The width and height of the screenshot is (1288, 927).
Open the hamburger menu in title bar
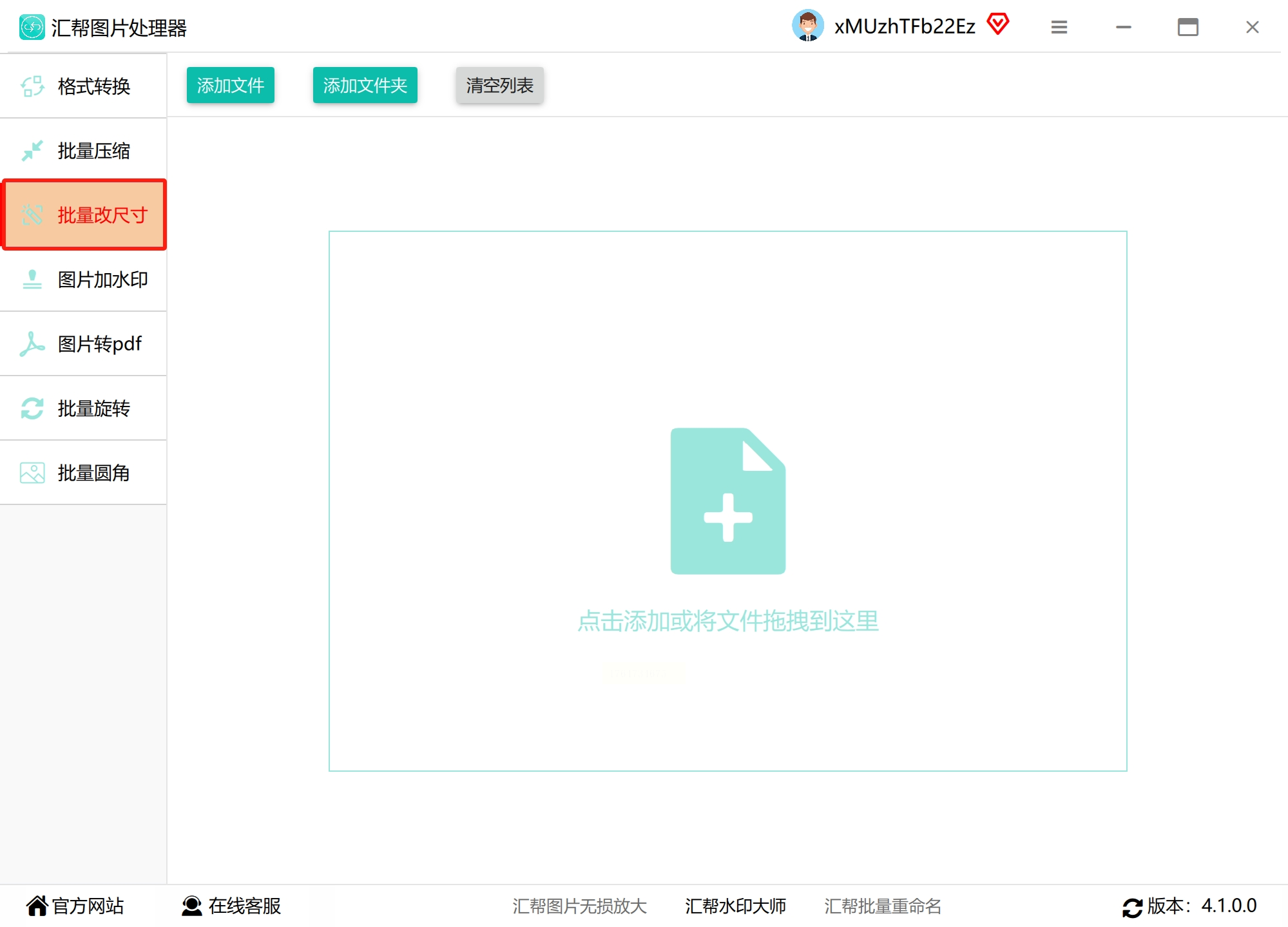(x=1059, y=27)
